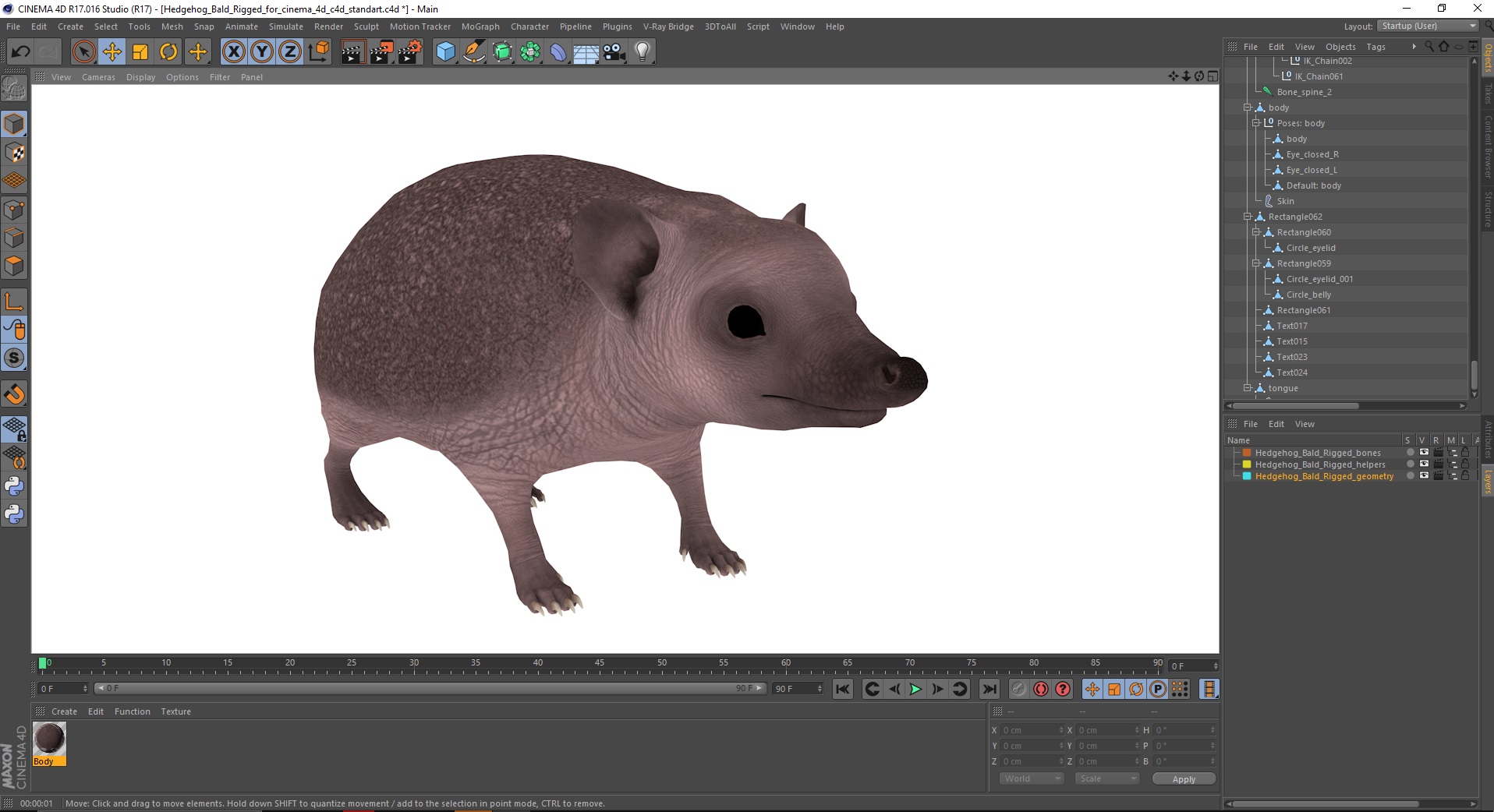Open viewport Cameras menu
The width and height of the screenshot is (1494, 812).
click(x=98, y=77)
